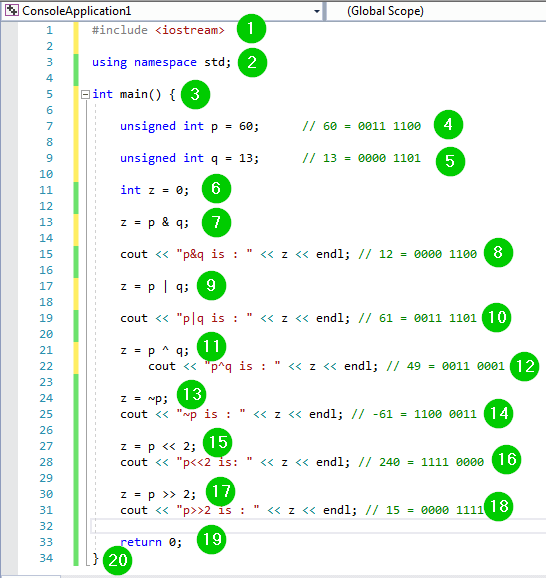546x578 pixels.
Task: Click line number 7 in margin
Action: pyautogui.click(x=49, y=126)
